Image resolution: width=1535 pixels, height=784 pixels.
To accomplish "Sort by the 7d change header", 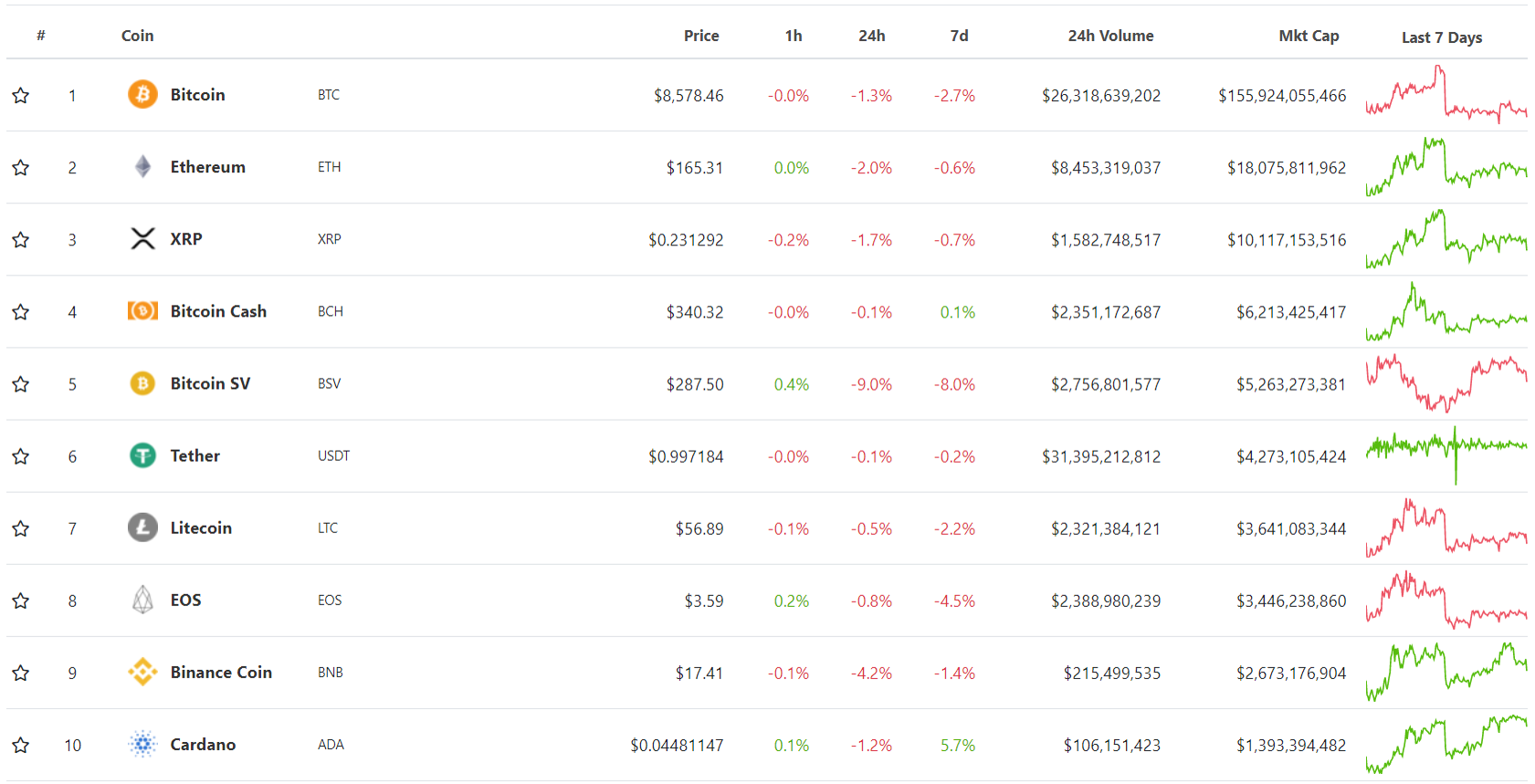I will (x=959, y=36).
